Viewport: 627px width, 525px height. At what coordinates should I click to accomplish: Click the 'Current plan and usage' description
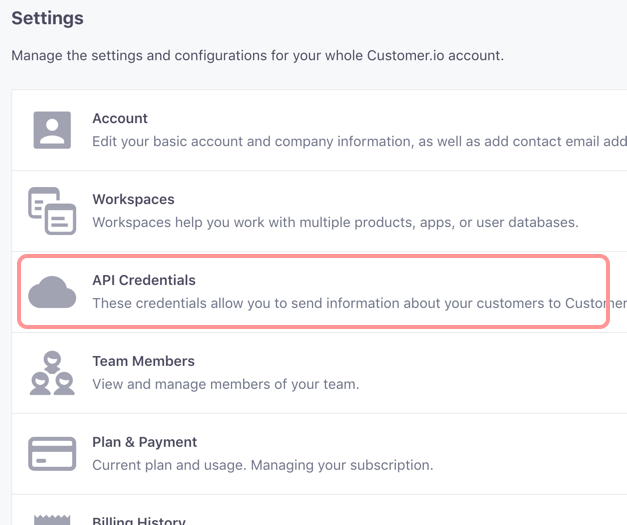point(262,465)
